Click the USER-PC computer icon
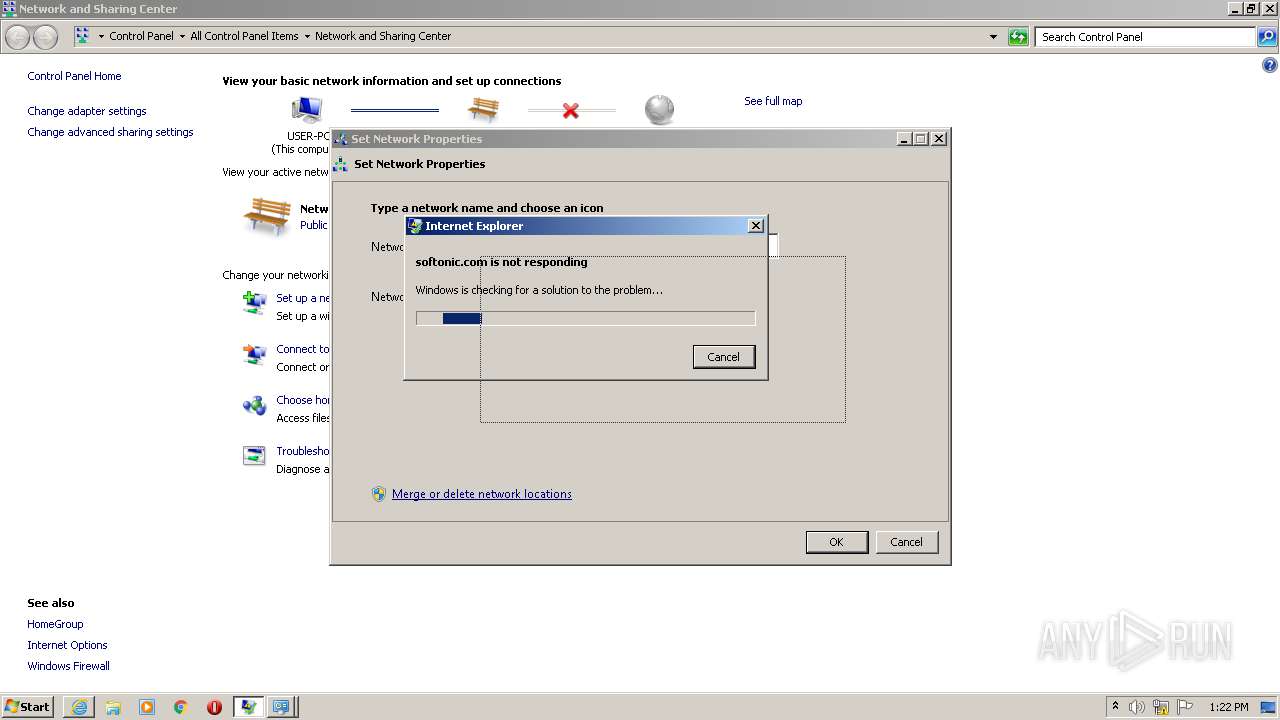Viewport: 1280px width, 720px height. click(x=307, y=109)
